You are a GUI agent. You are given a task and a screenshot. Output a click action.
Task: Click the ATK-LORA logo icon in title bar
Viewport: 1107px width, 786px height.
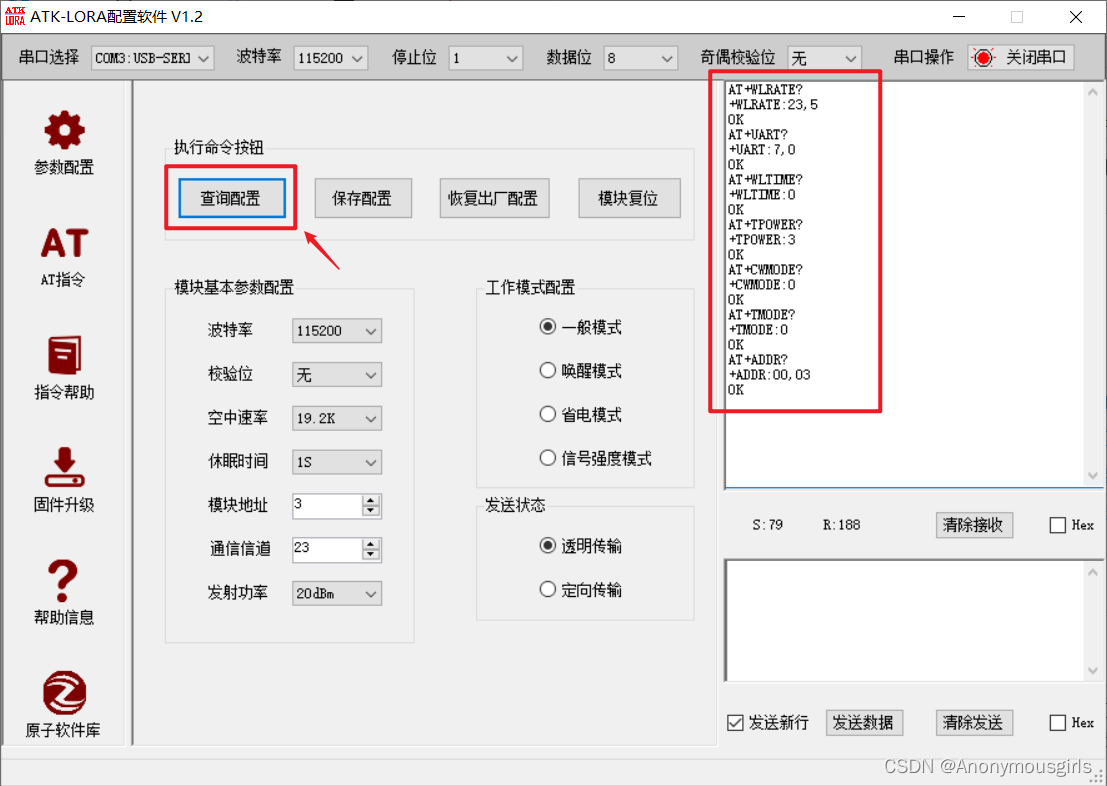16,16
